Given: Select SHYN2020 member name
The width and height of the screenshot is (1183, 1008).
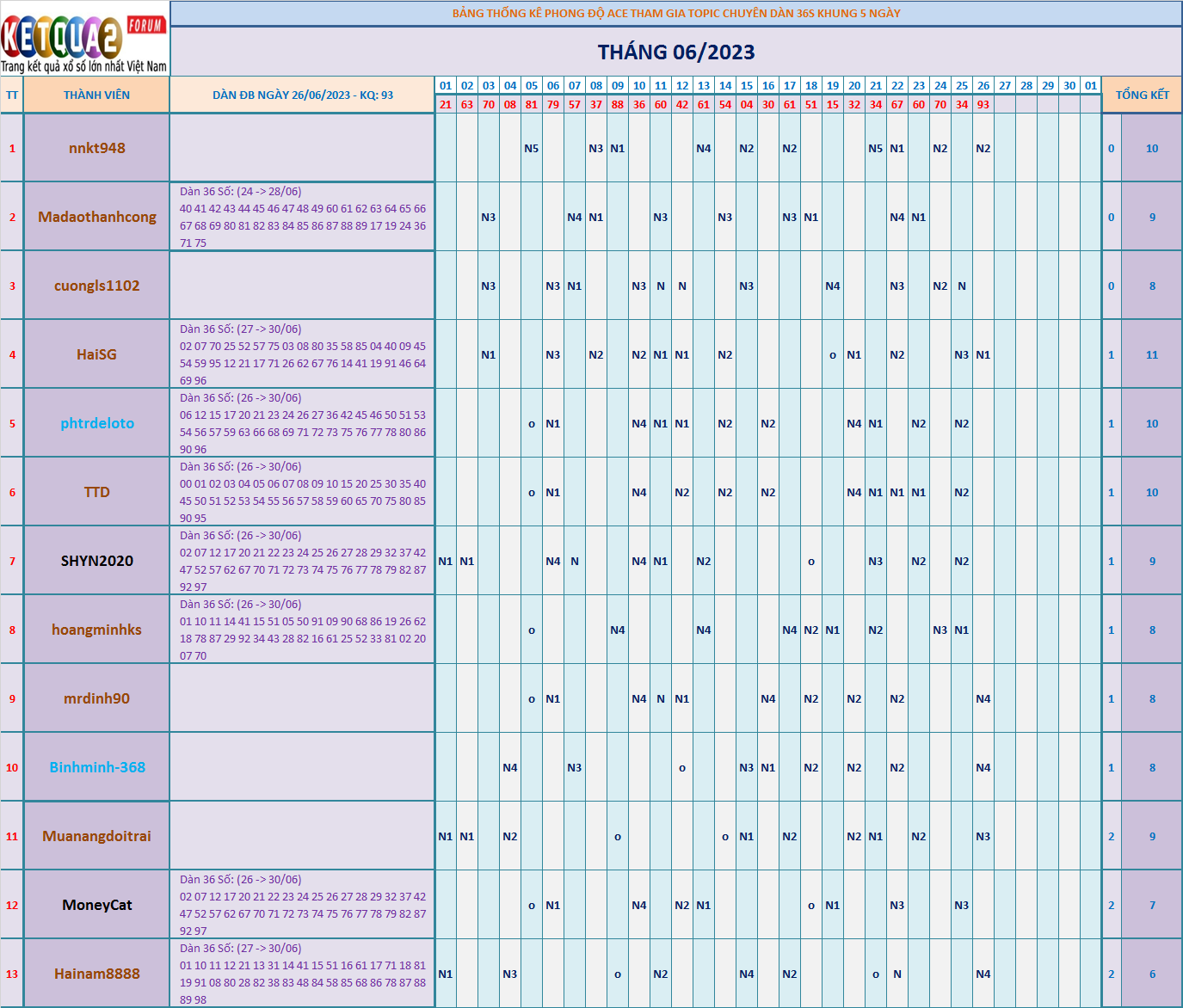Looking at the screenshot, I should [96, 561].
